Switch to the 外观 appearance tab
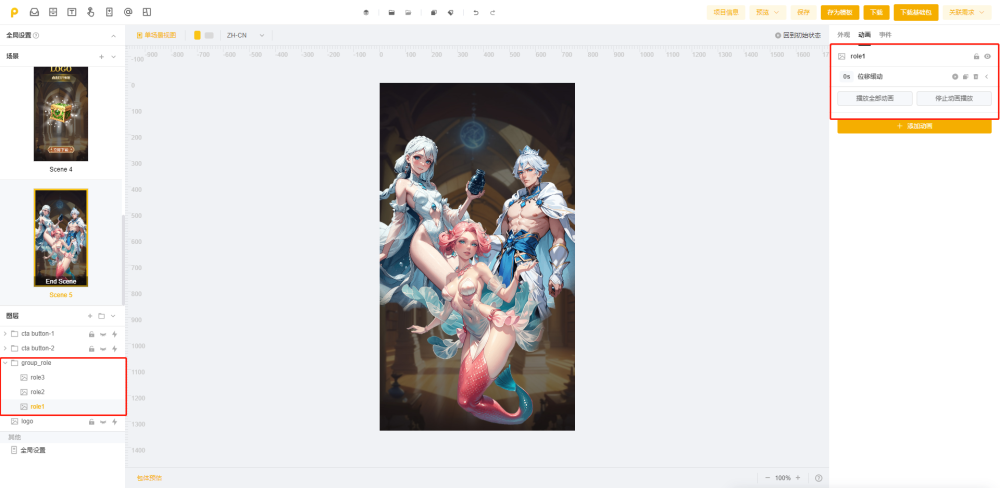 (843, 34)
